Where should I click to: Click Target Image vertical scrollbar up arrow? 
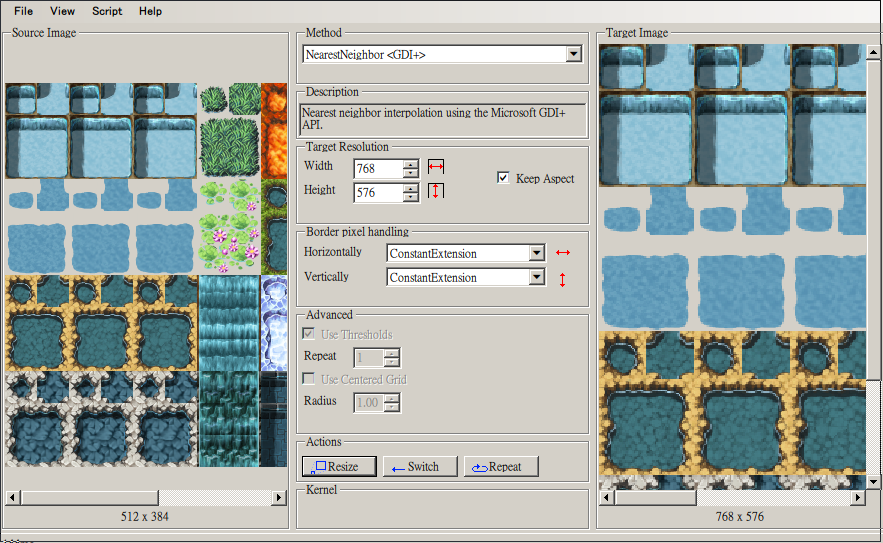[x=873, y=52]
